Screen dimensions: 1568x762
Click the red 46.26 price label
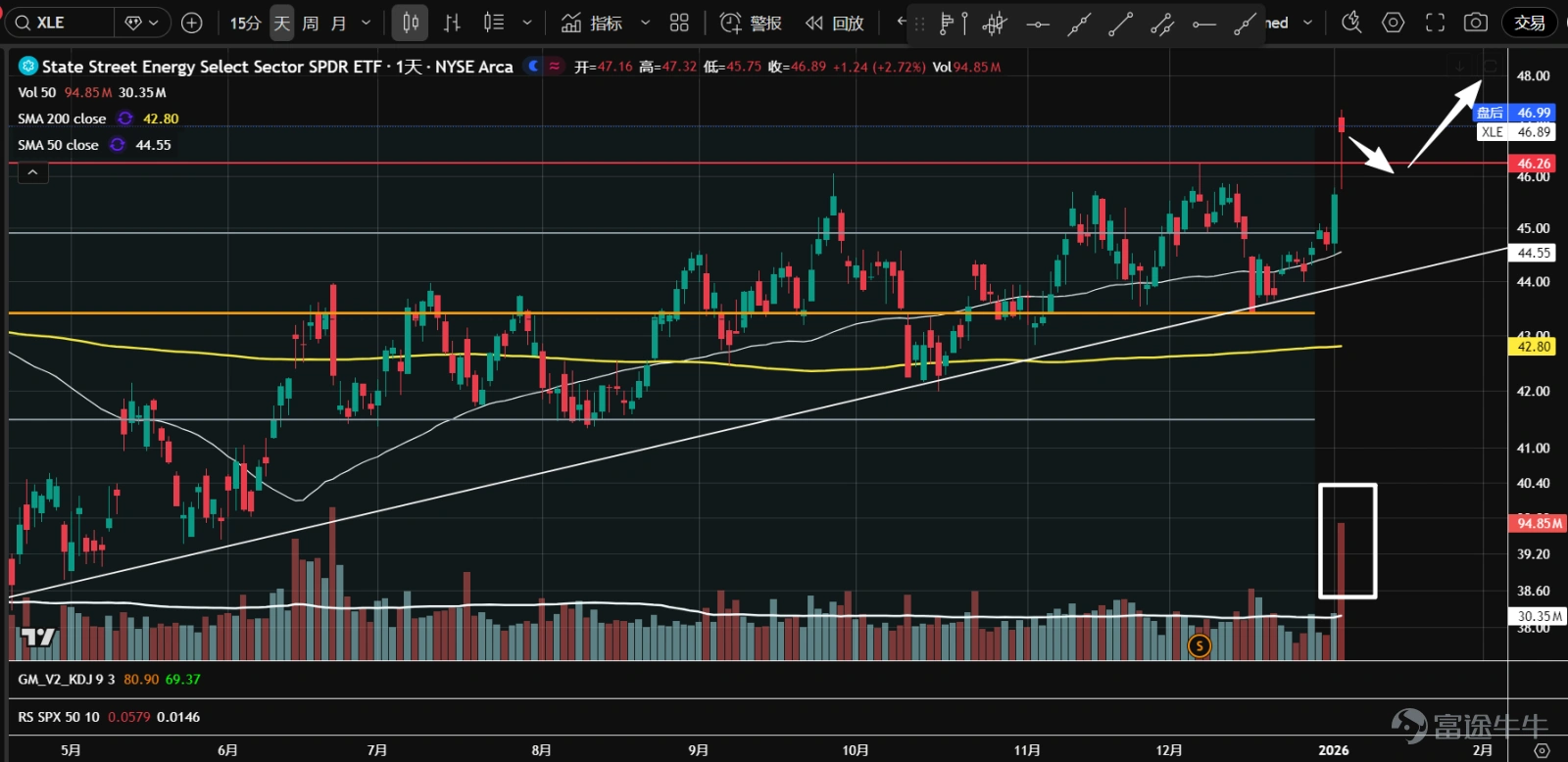coord(1533,164)
